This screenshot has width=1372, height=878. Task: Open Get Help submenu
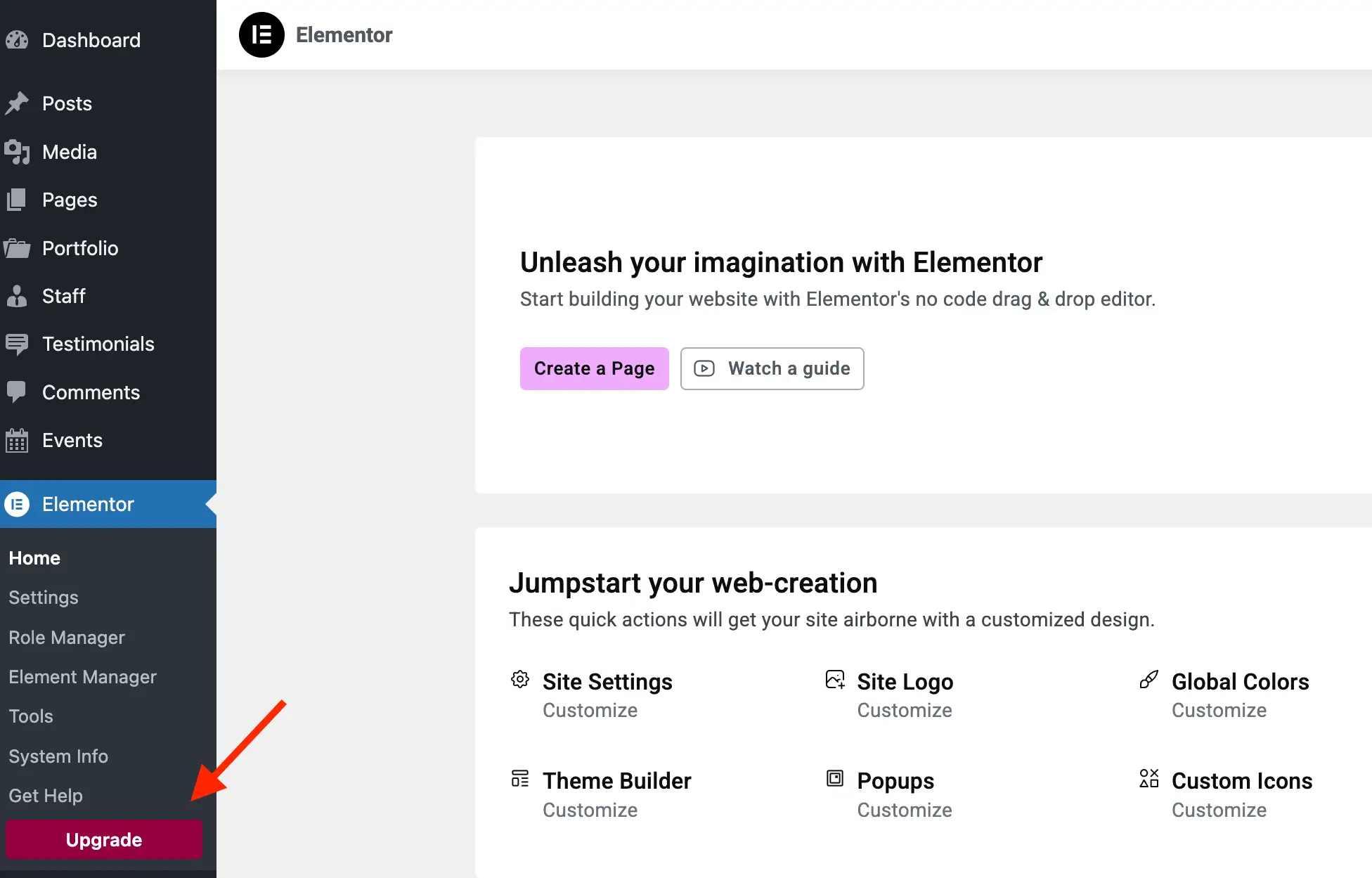[46, 796]
